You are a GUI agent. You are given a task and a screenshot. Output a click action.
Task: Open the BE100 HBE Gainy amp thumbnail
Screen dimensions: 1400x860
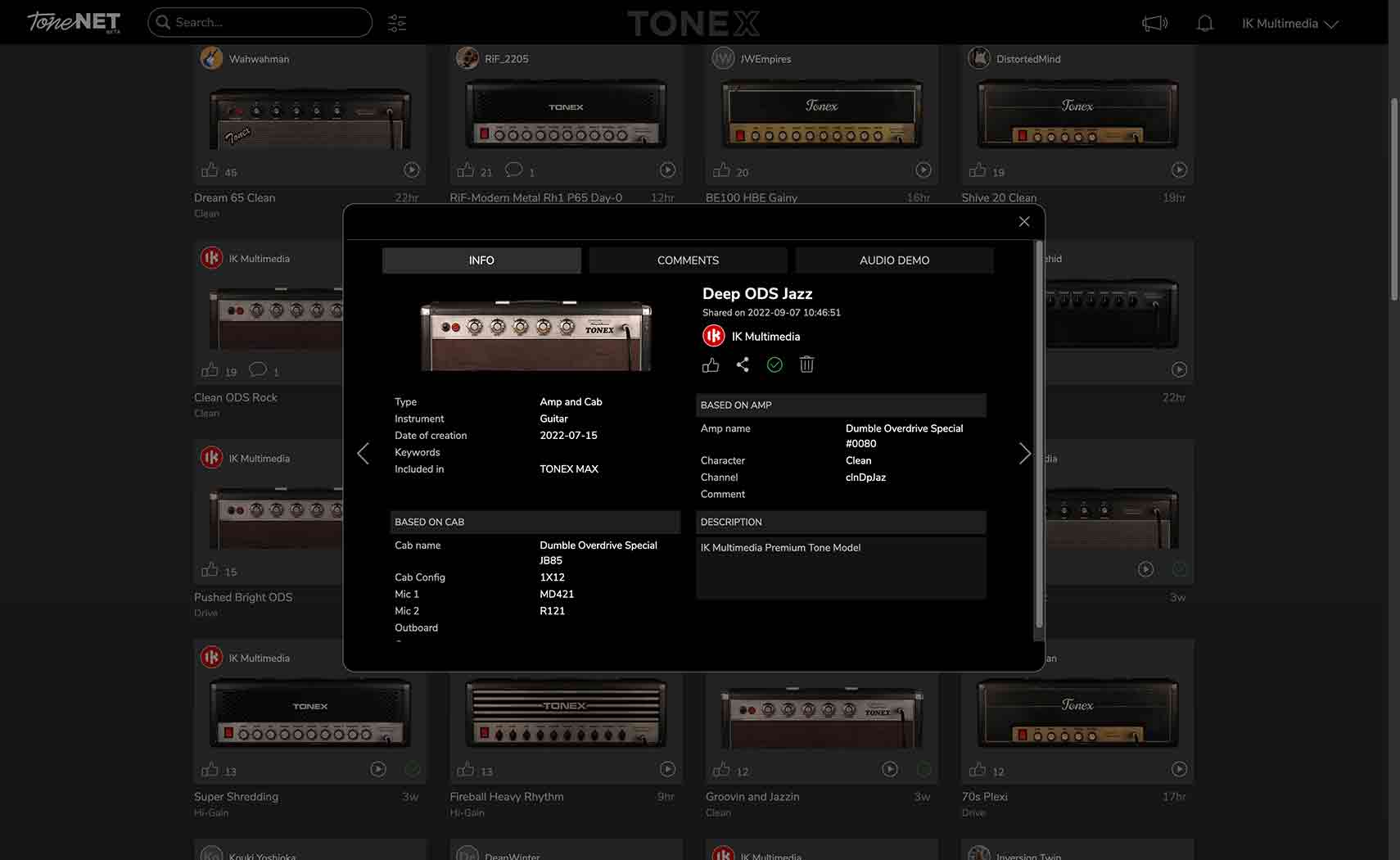821,115
